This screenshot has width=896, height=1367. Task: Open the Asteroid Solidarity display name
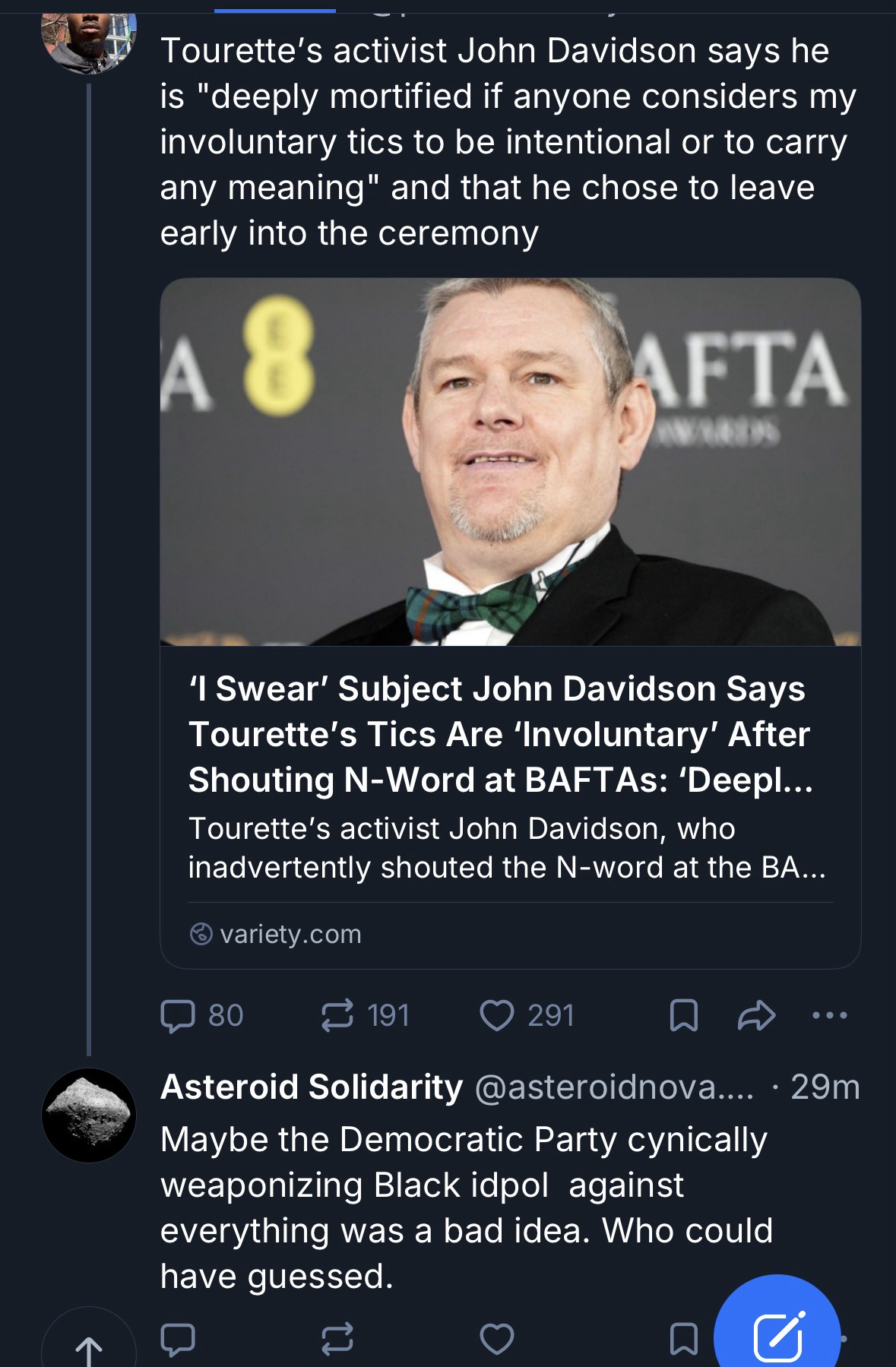click(311, 1087)
